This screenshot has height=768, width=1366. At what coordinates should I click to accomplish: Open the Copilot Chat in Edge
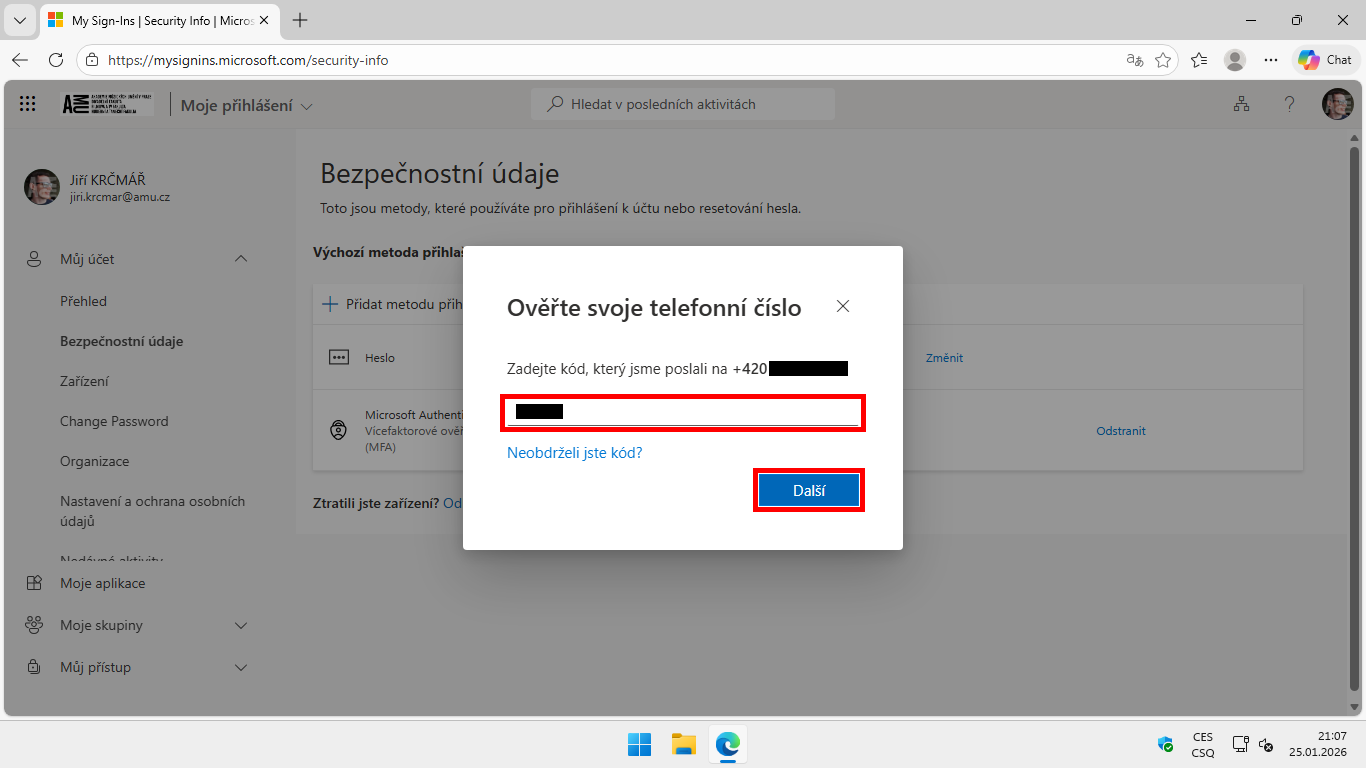coord(1324,59)
